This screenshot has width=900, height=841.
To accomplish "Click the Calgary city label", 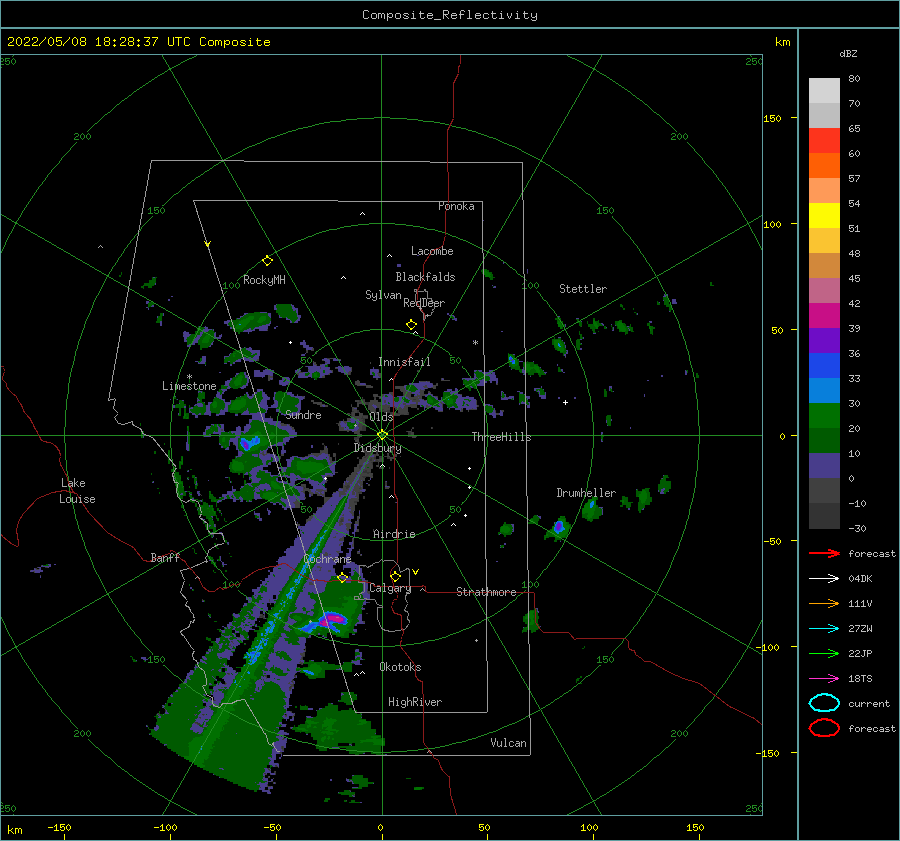I will [x=390, y=588].
